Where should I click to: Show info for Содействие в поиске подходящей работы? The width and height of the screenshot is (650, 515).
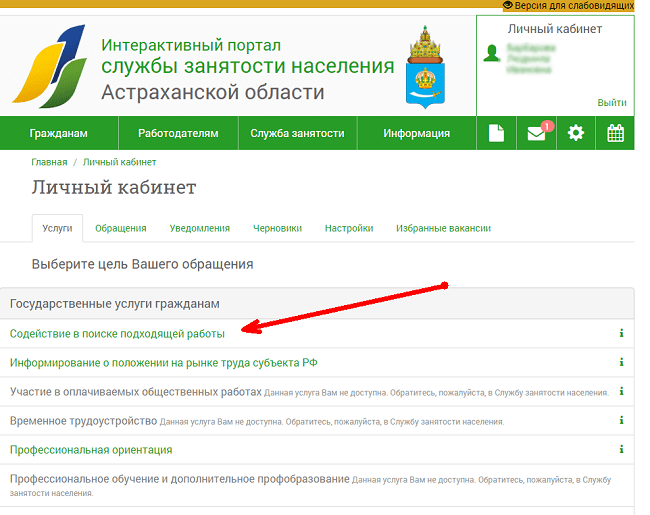[621, 333]
